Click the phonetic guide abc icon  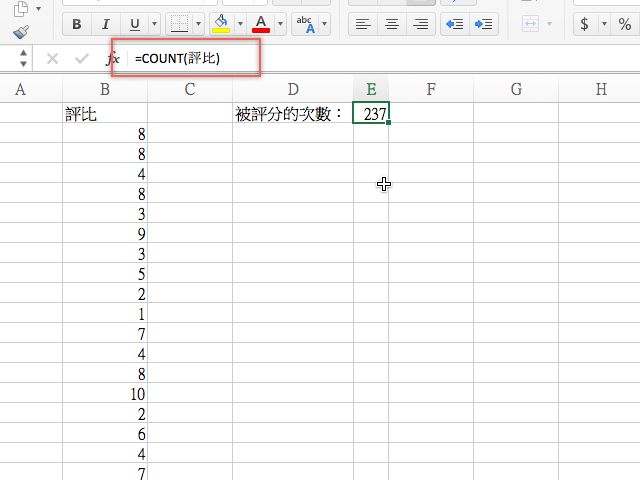pyautogui.click(x=306, y=24)
